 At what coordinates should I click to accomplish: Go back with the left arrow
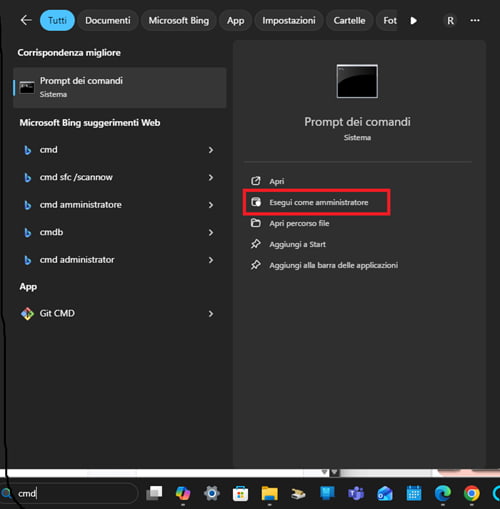tap(26, 20)
